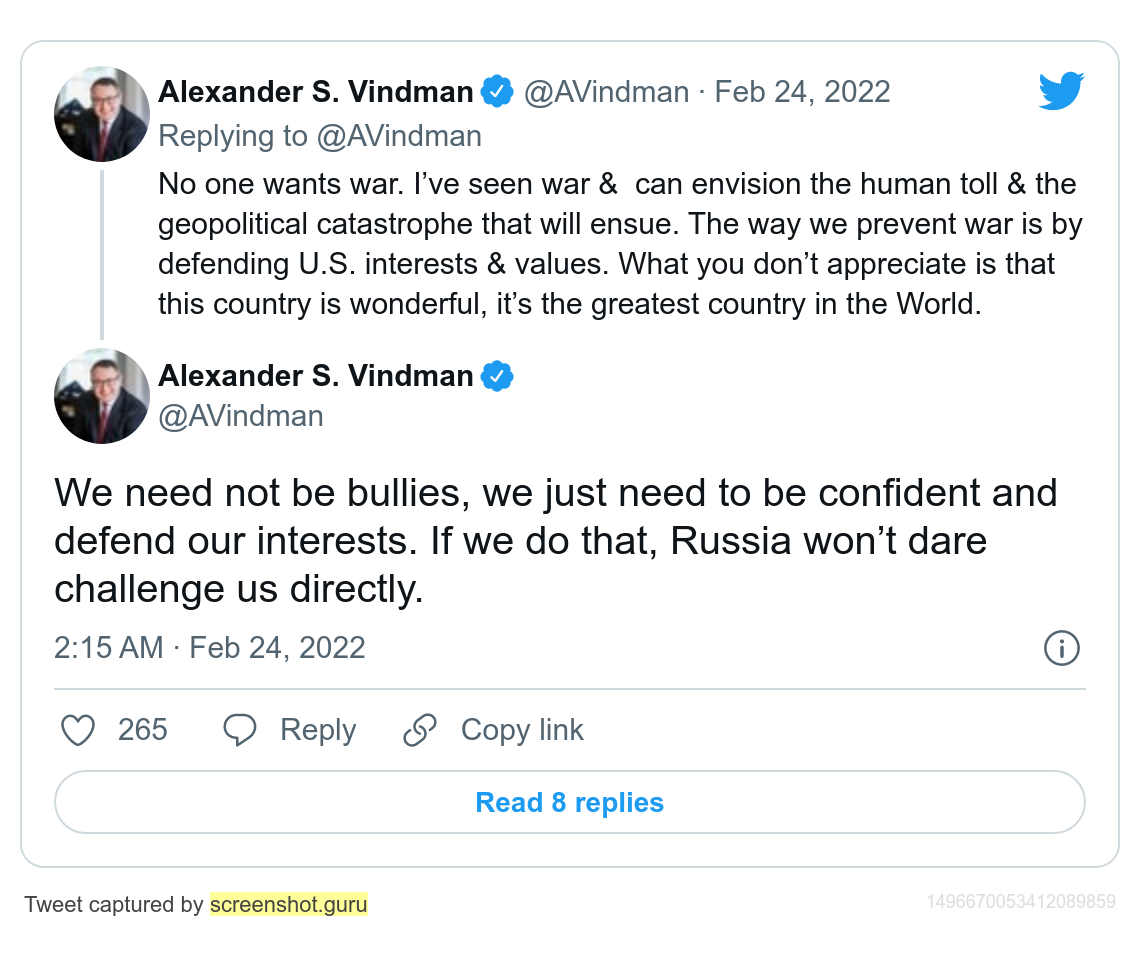Image resolution: width=1140 pixels, height=960 pixels.
Task: Click the main tweet author name
Action: pos(315,376)
